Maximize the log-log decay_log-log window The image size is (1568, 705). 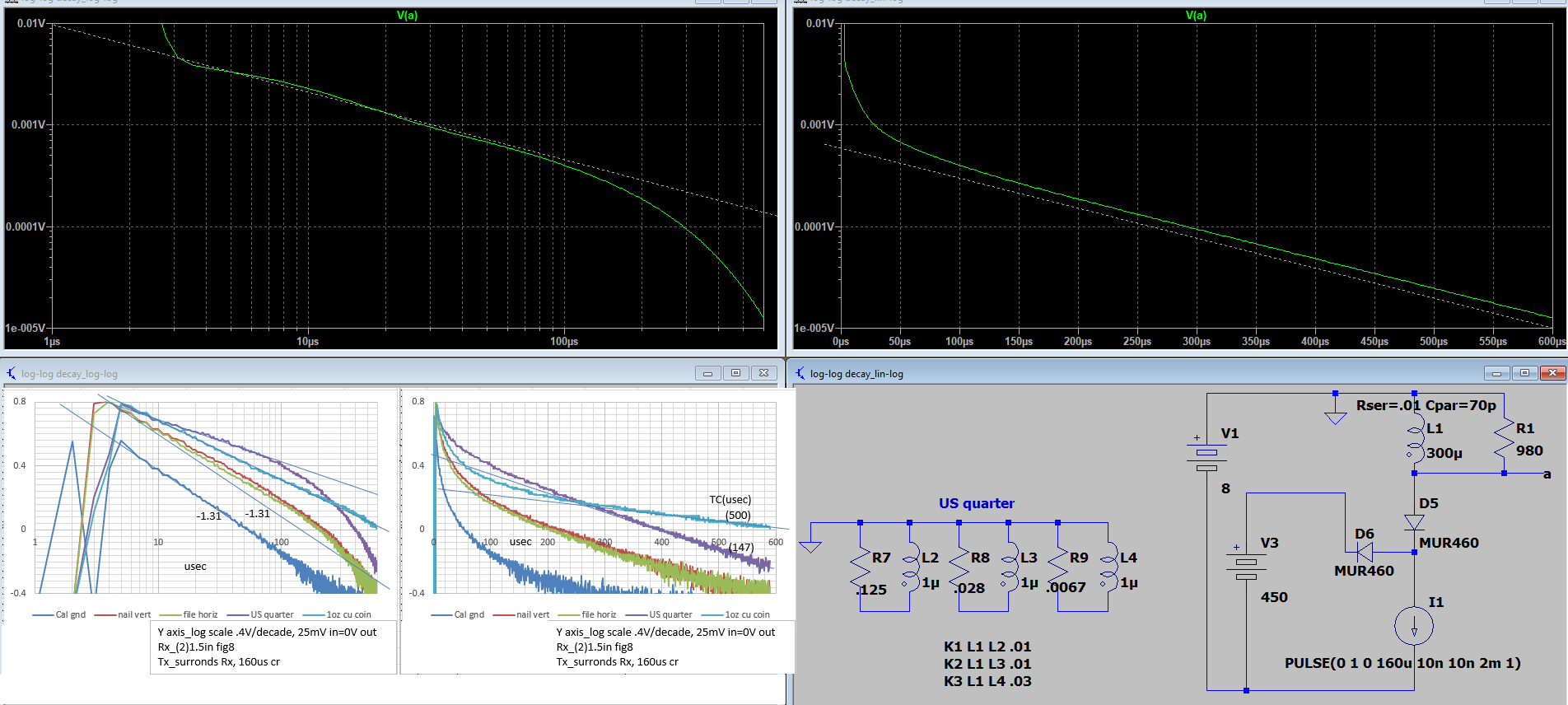click(735, 373)
